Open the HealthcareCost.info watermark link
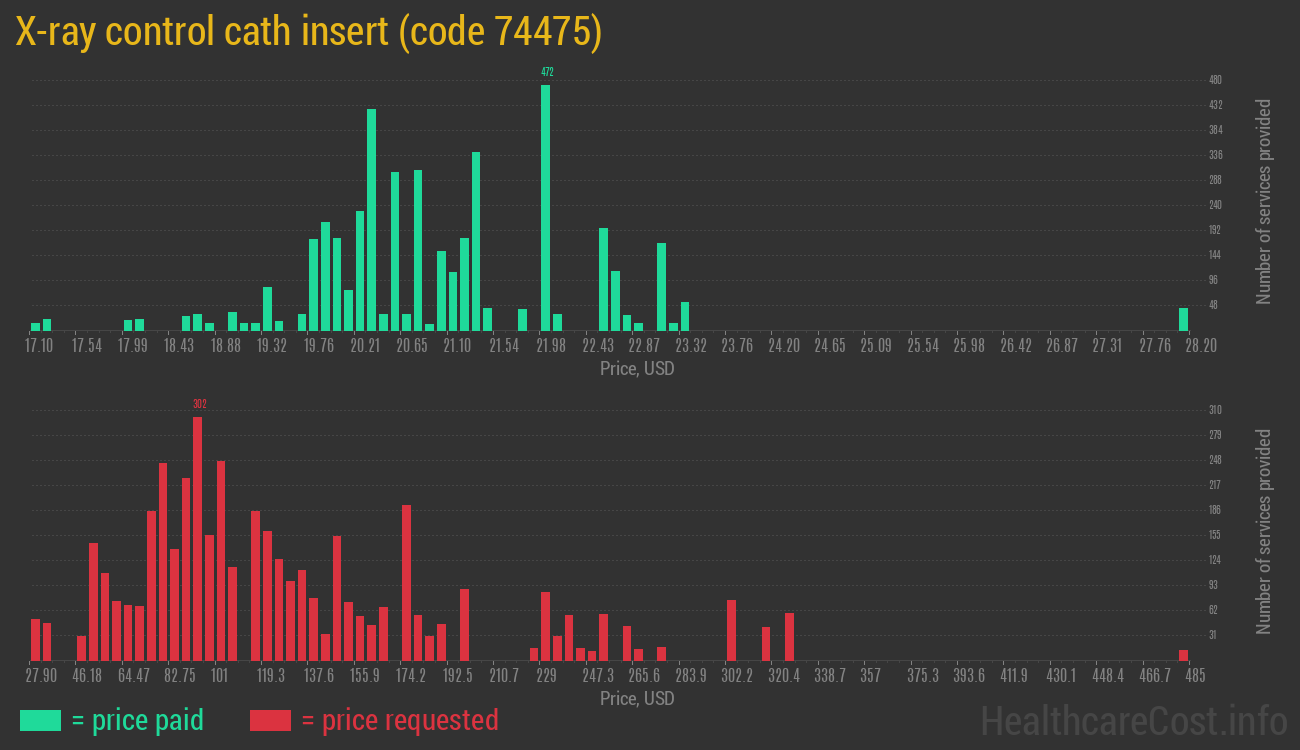 coord(1133,720)
